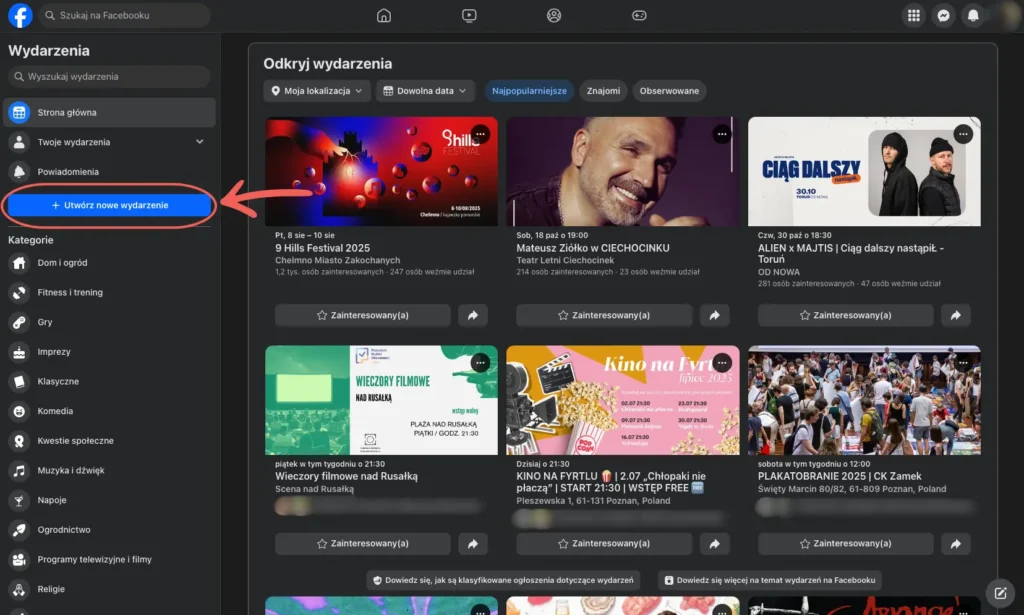Toggle Zainteresowany(a) for 9 Hills Festival

362,315
